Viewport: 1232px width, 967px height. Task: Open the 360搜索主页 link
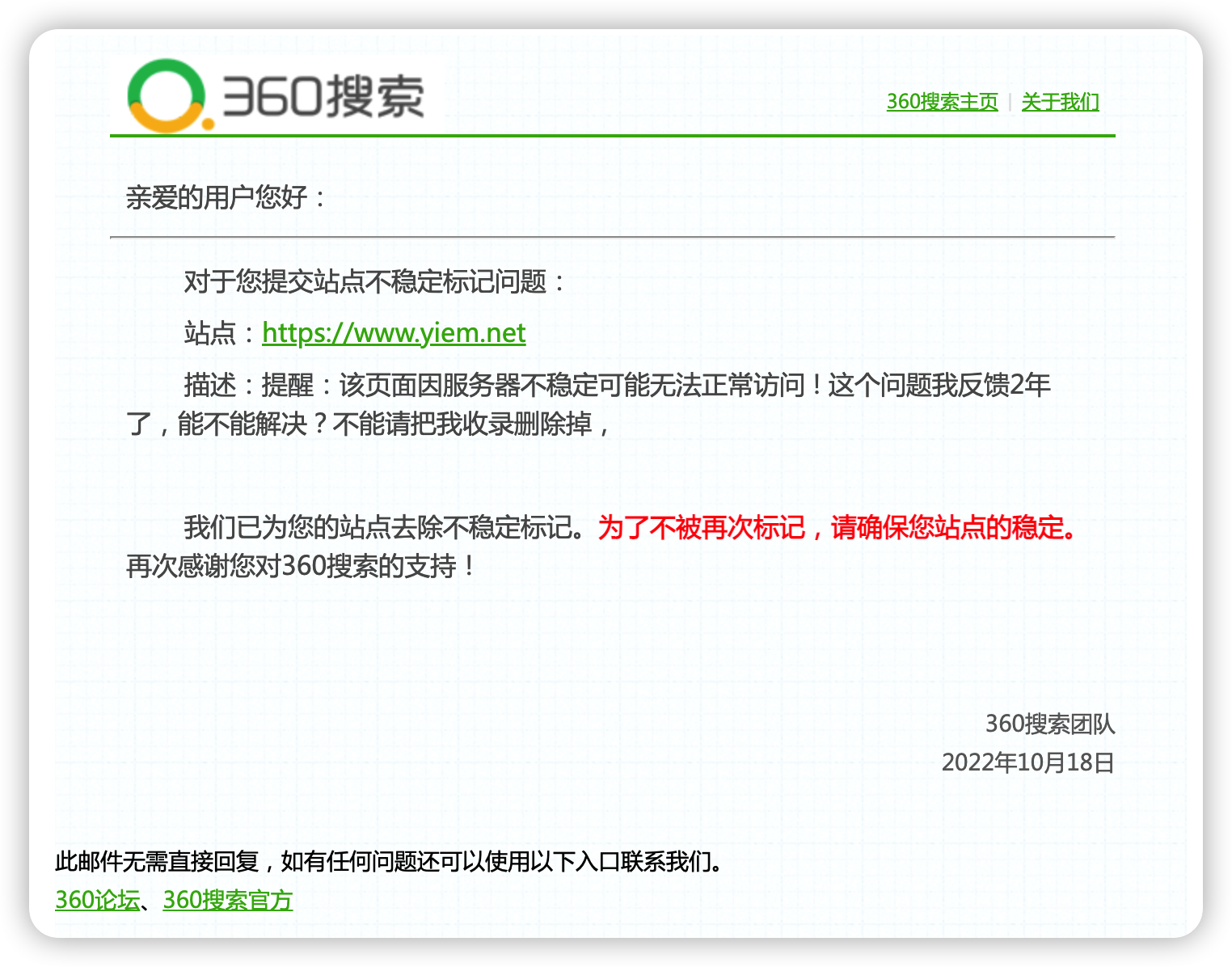(942, 102)
